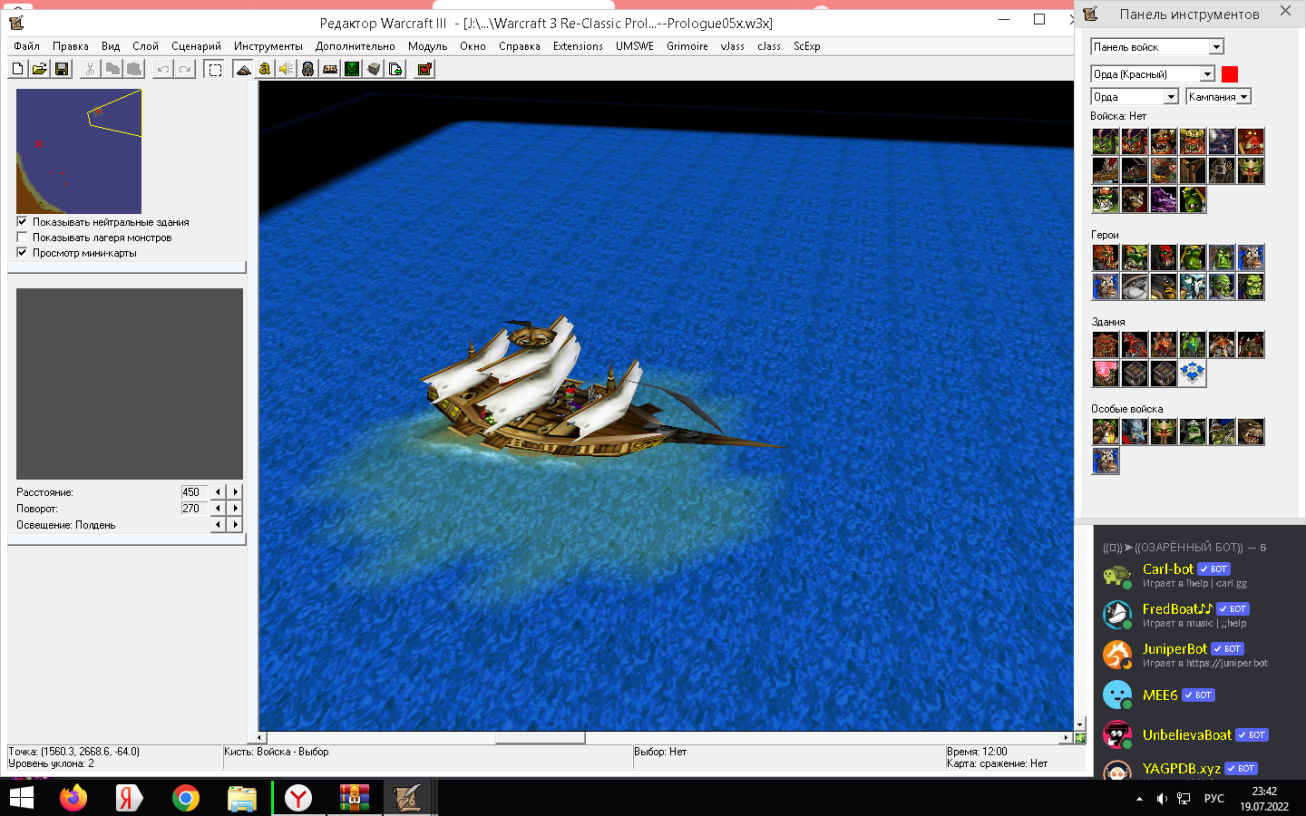Open the Инструменты menu
The width and height of the screenshot is (1306, 816).
(x=268, y=46)
